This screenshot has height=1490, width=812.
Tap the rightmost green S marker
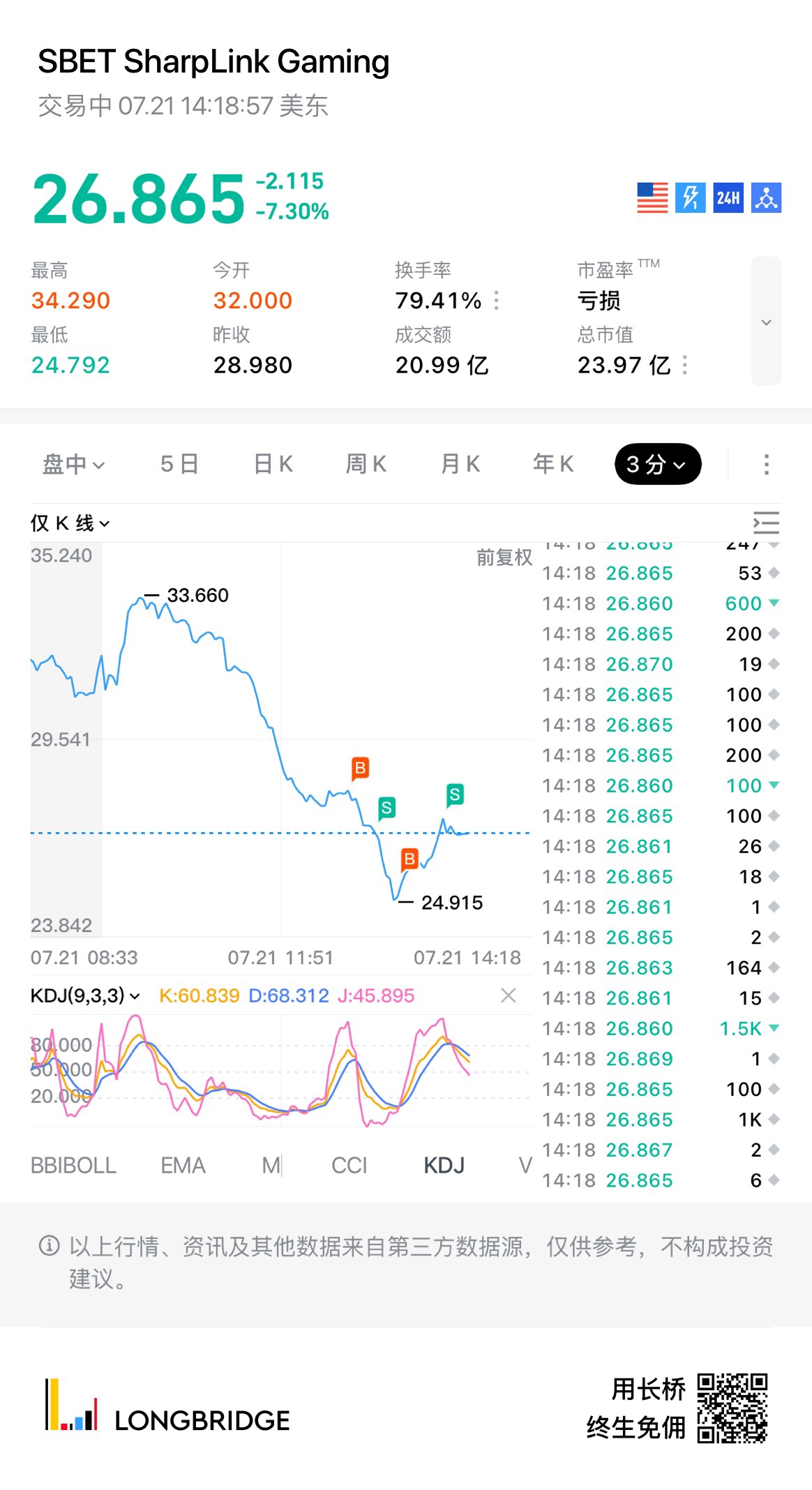tap(455, 795)
